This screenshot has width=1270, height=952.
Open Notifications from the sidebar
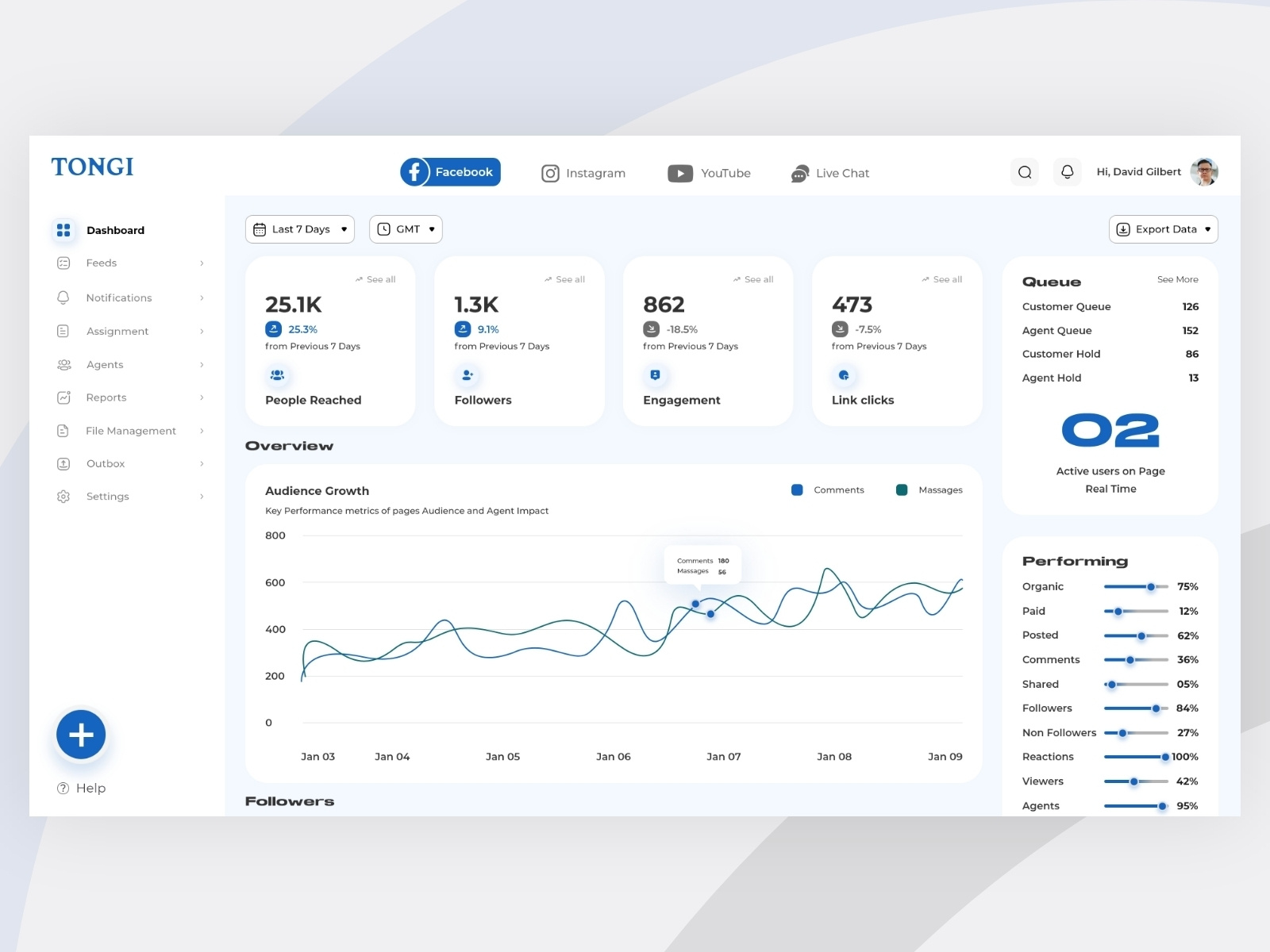119,297
